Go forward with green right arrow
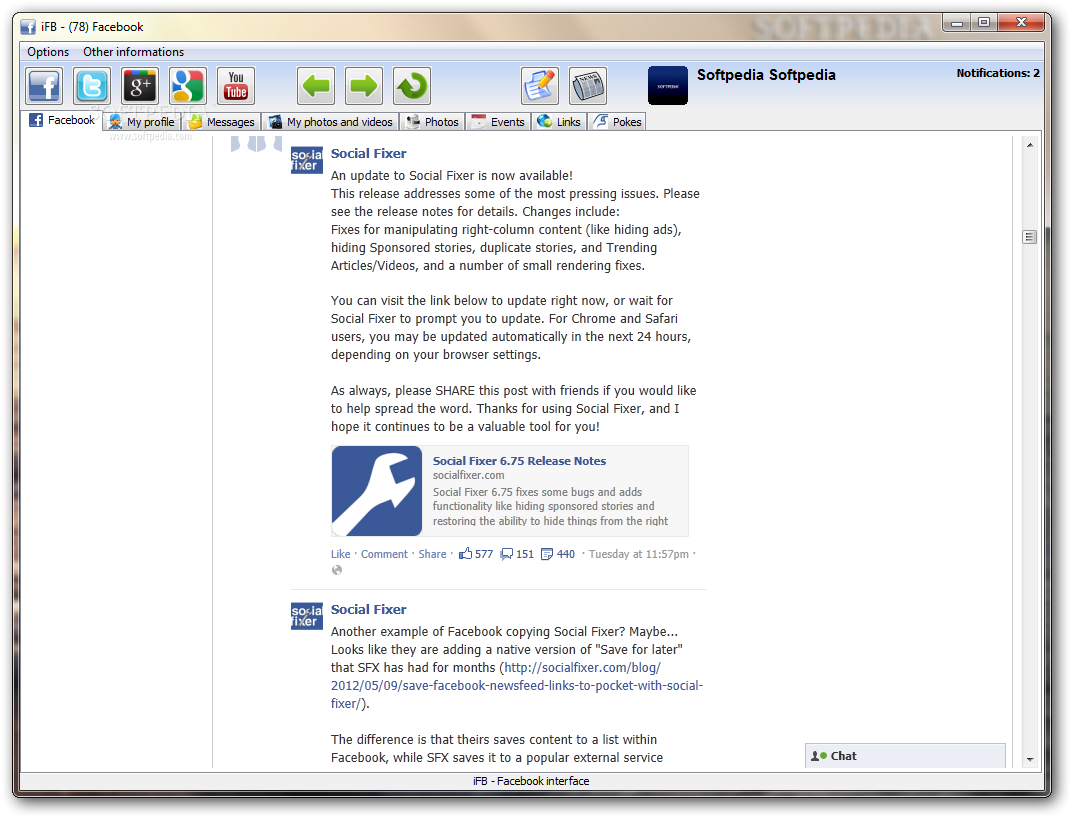 [x=364, y=86]
